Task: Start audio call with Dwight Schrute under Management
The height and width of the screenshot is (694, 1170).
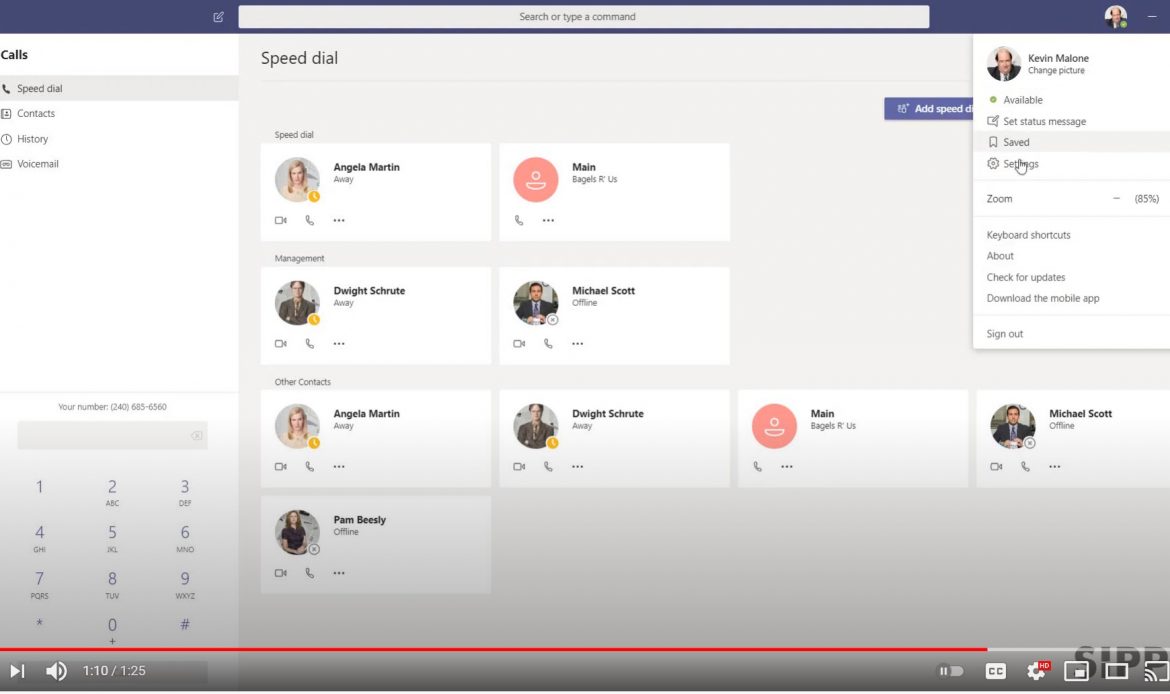Action: pos(310,344)
